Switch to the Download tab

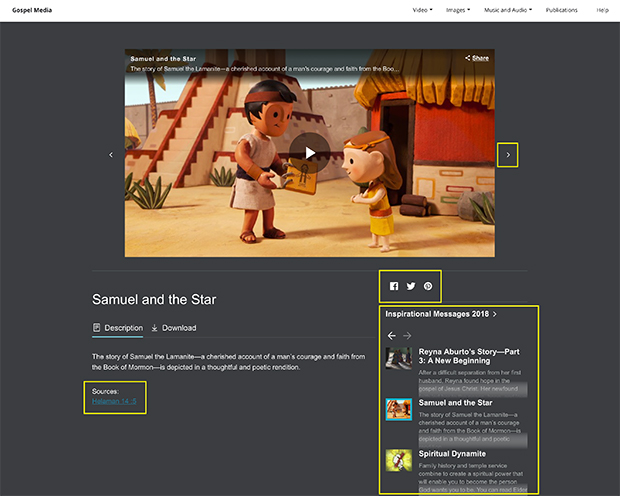174,328
